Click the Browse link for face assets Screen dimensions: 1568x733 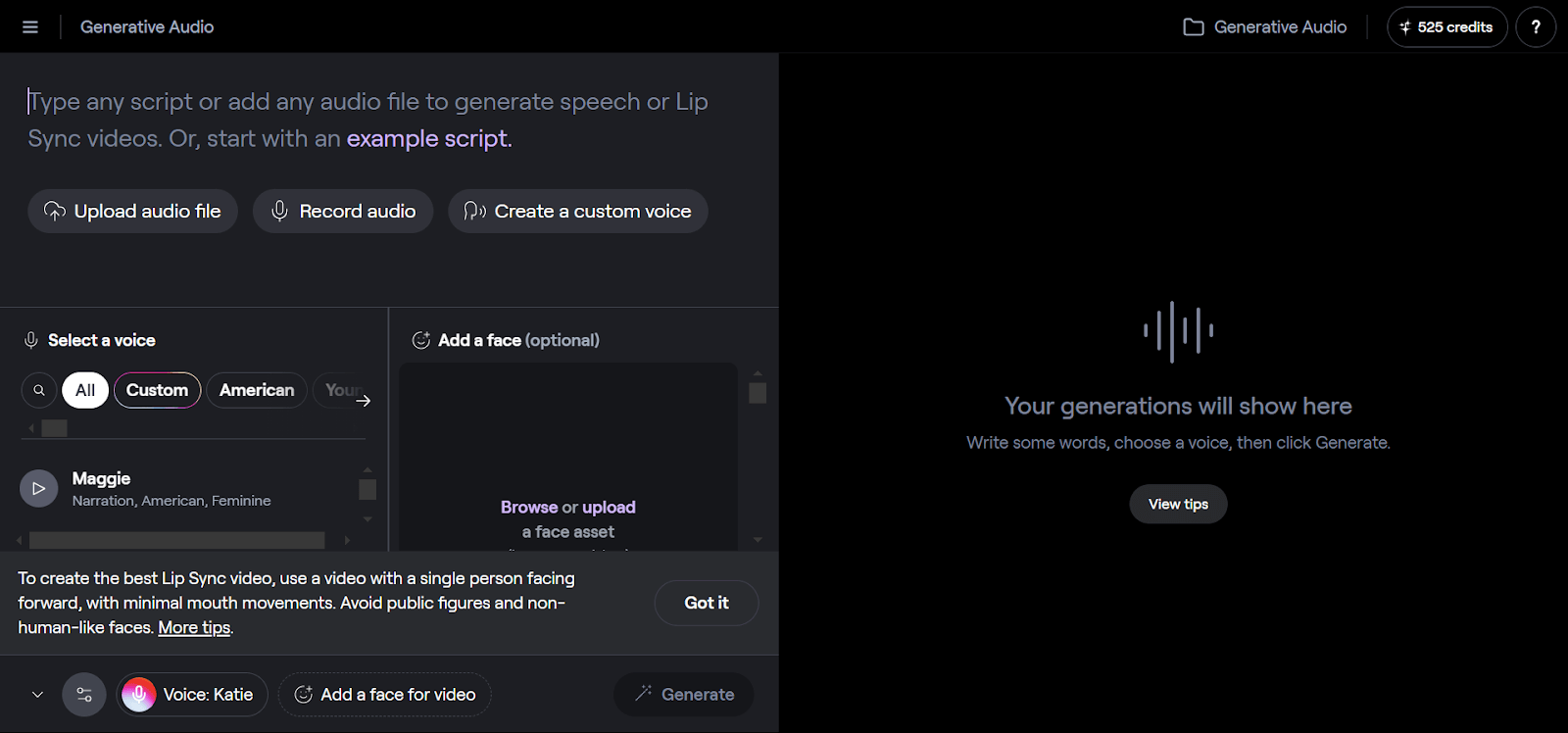coord(529,507)
